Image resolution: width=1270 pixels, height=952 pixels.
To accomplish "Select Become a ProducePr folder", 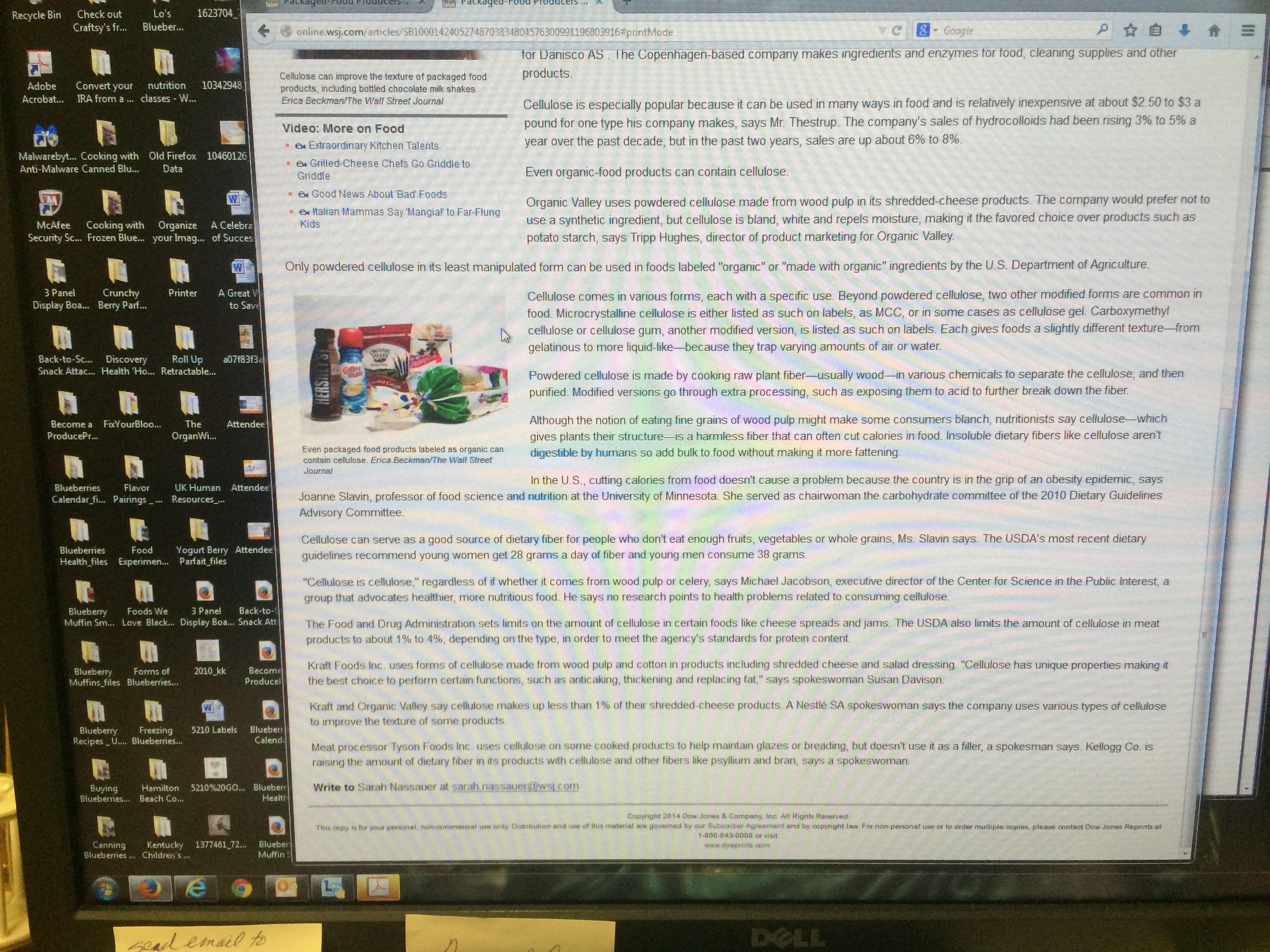I will pyautogui.click(x=72, y=416).
